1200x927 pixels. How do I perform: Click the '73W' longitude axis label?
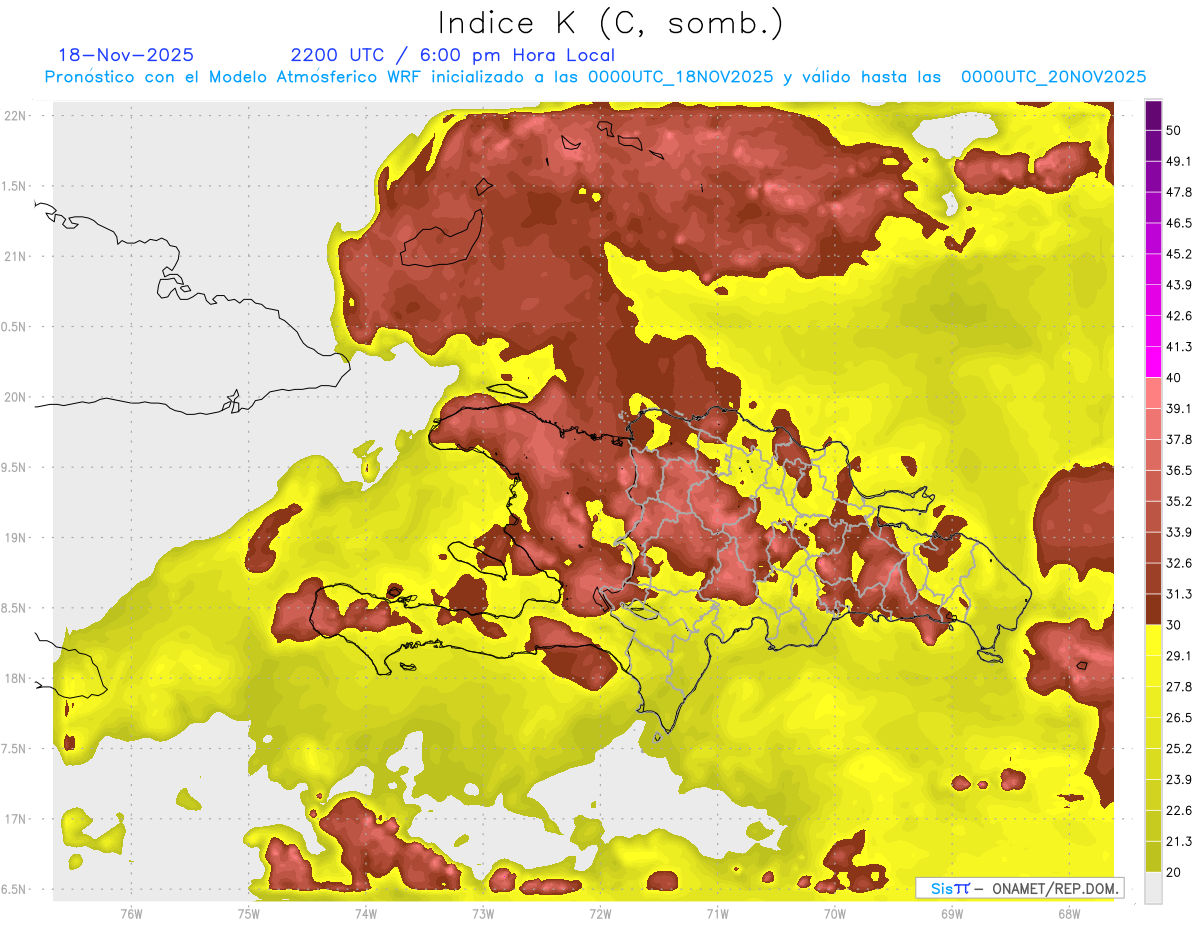[483, 913]
